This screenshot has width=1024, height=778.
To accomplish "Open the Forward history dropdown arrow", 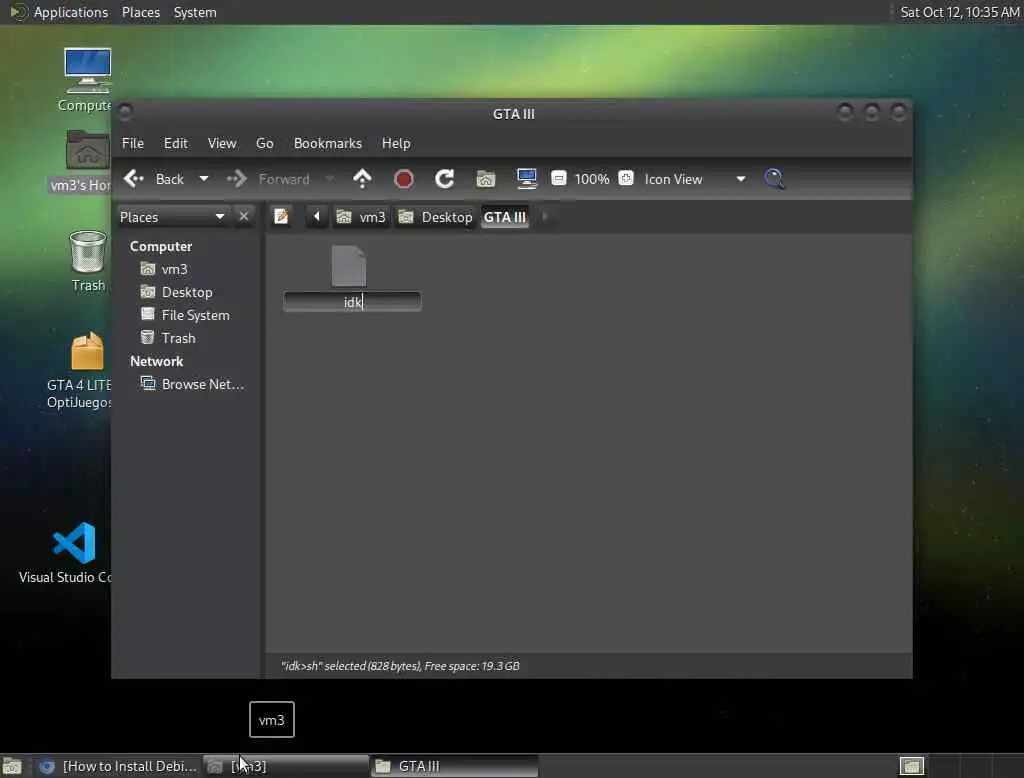I will tap(330, 178).
